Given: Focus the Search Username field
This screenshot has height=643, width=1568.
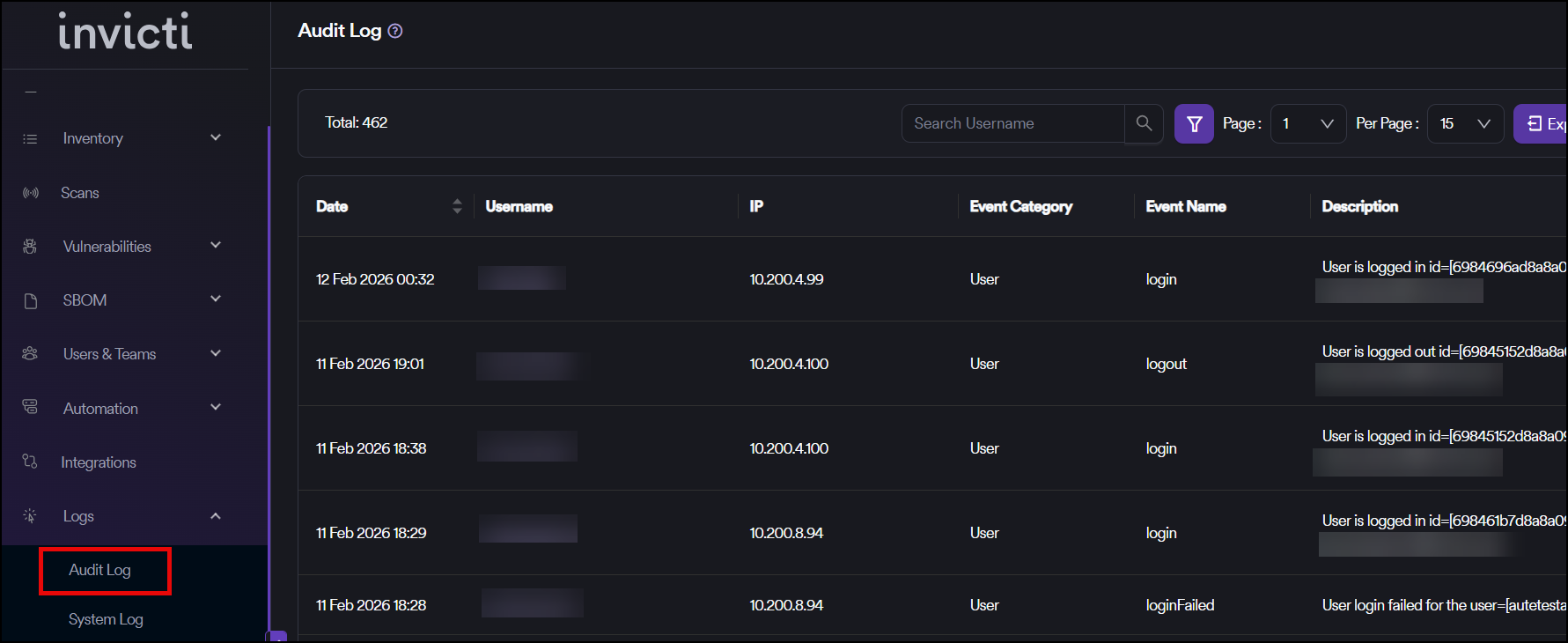Looking at the screenshot, I should 1012,123.
